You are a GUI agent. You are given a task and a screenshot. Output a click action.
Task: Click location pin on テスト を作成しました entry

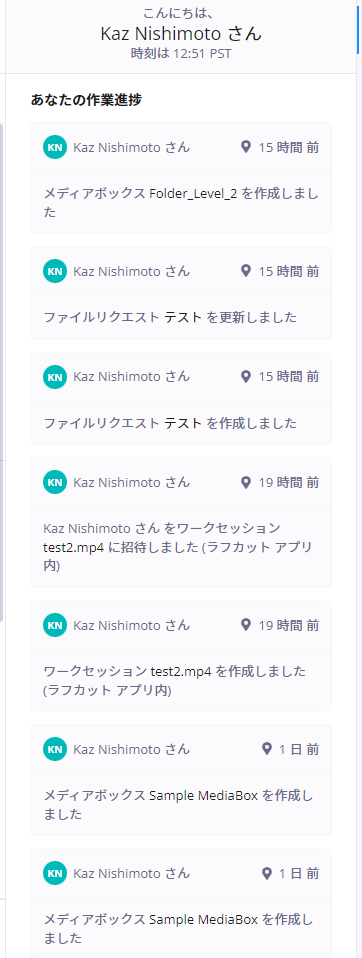pos(246,376)
